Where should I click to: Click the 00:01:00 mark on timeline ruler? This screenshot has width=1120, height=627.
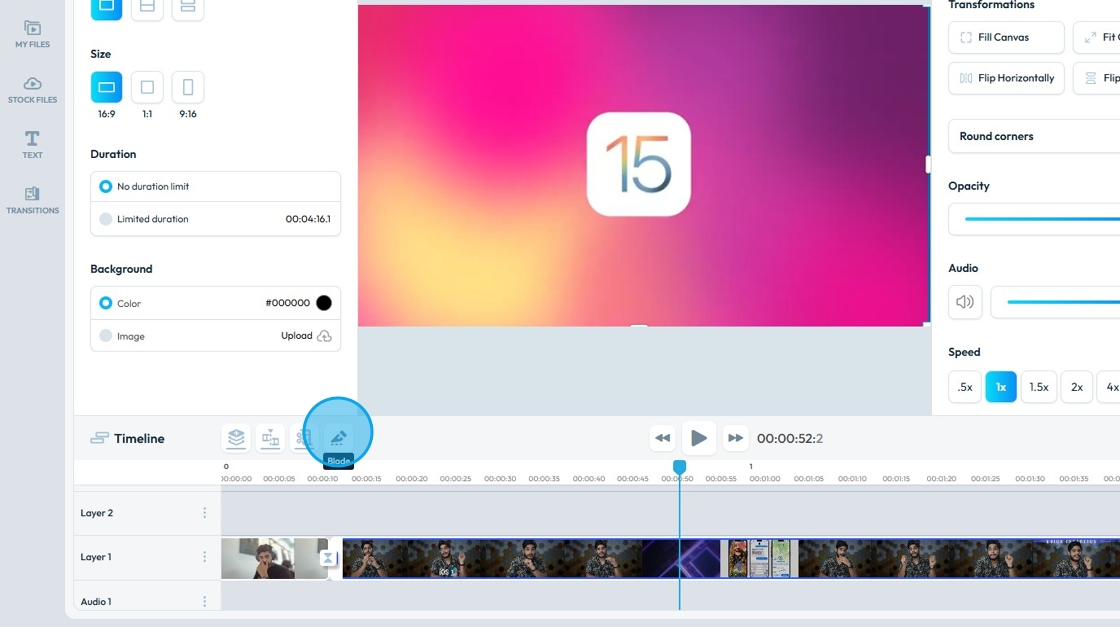[x=765, y=478]
